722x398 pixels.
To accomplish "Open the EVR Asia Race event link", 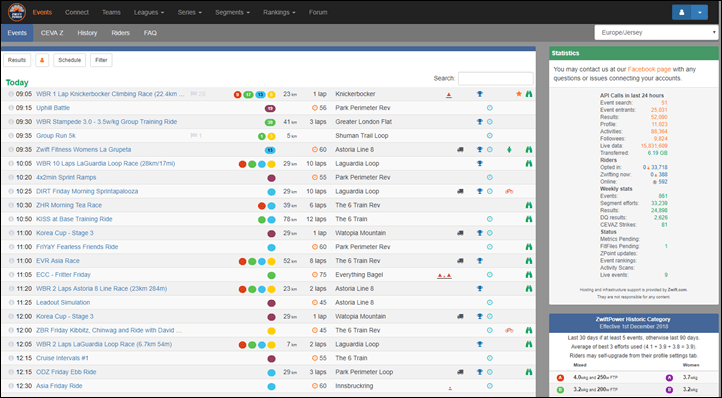I will (58, 261).
